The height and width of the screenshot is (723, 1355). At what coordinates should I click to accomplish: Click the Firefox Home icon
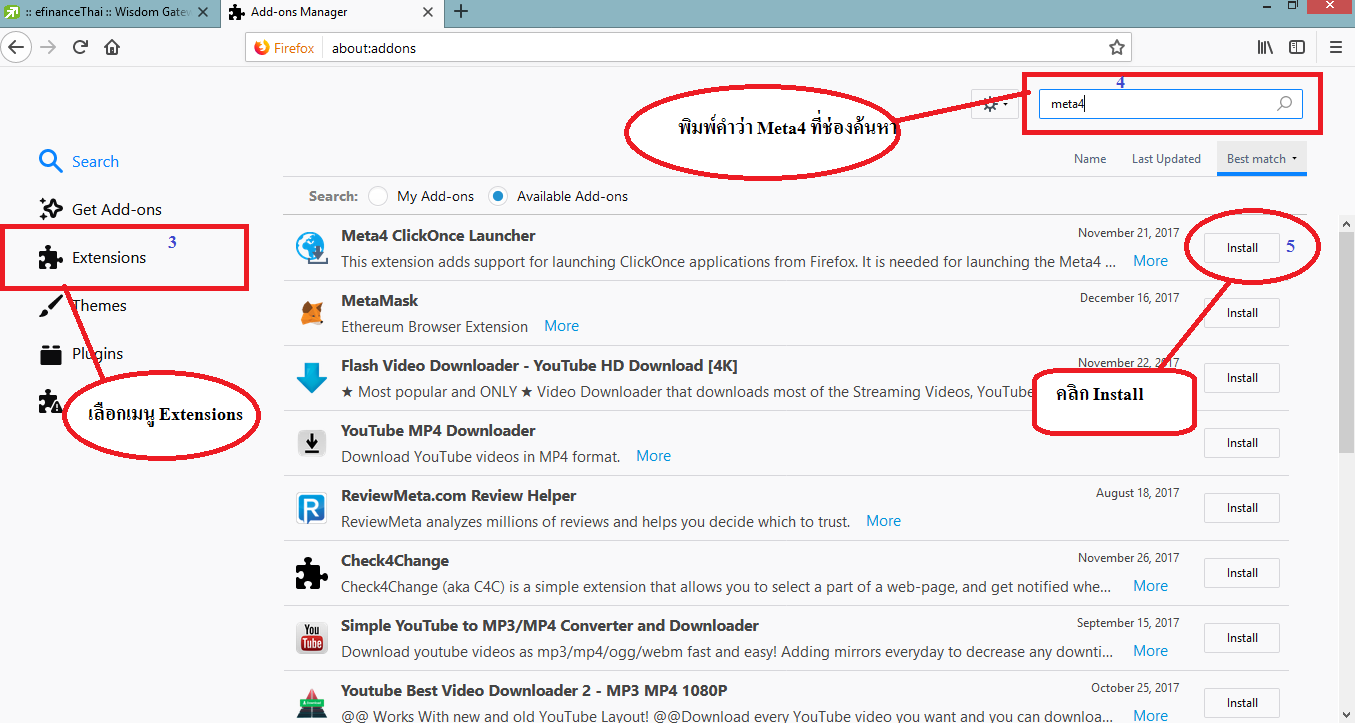click(x=112, y=47)
